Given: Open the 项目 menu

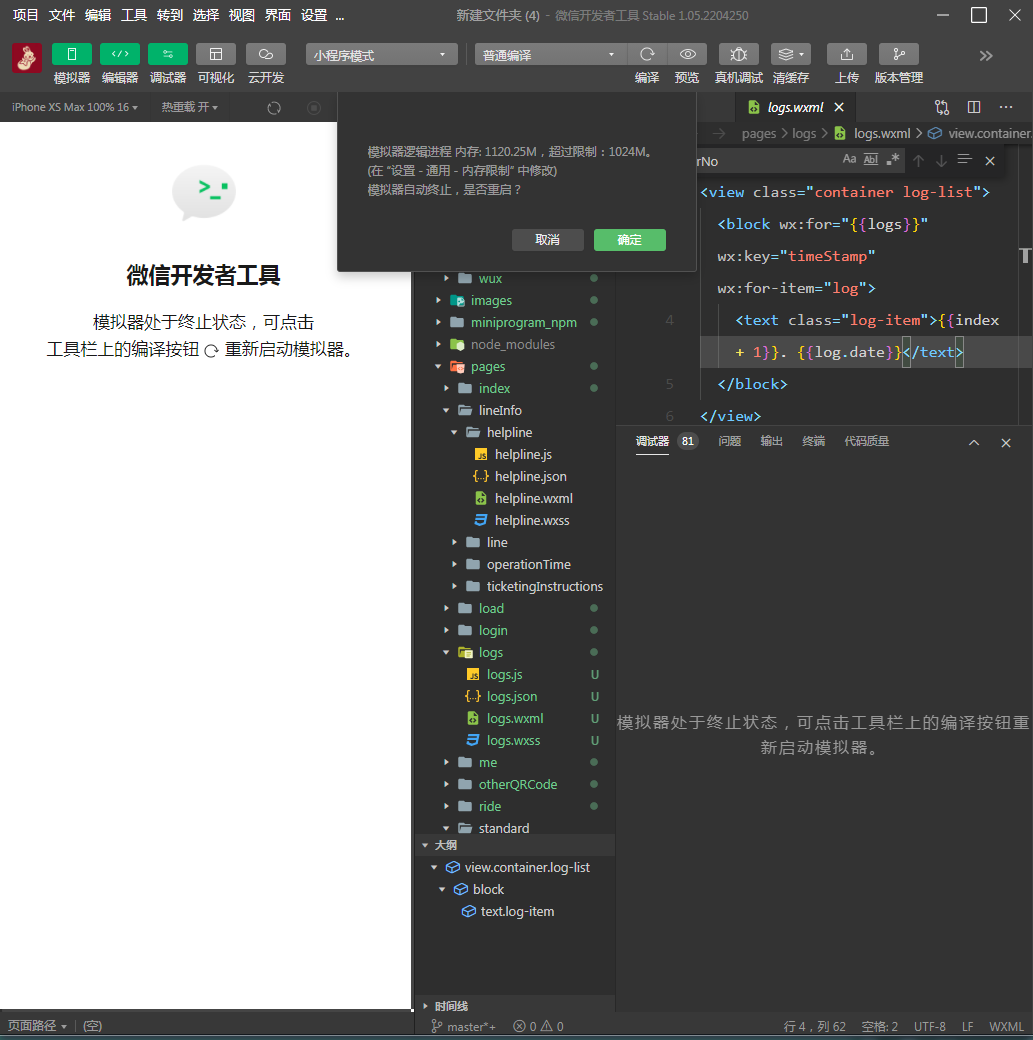Looking at the screenshot, I should (25, 15).
